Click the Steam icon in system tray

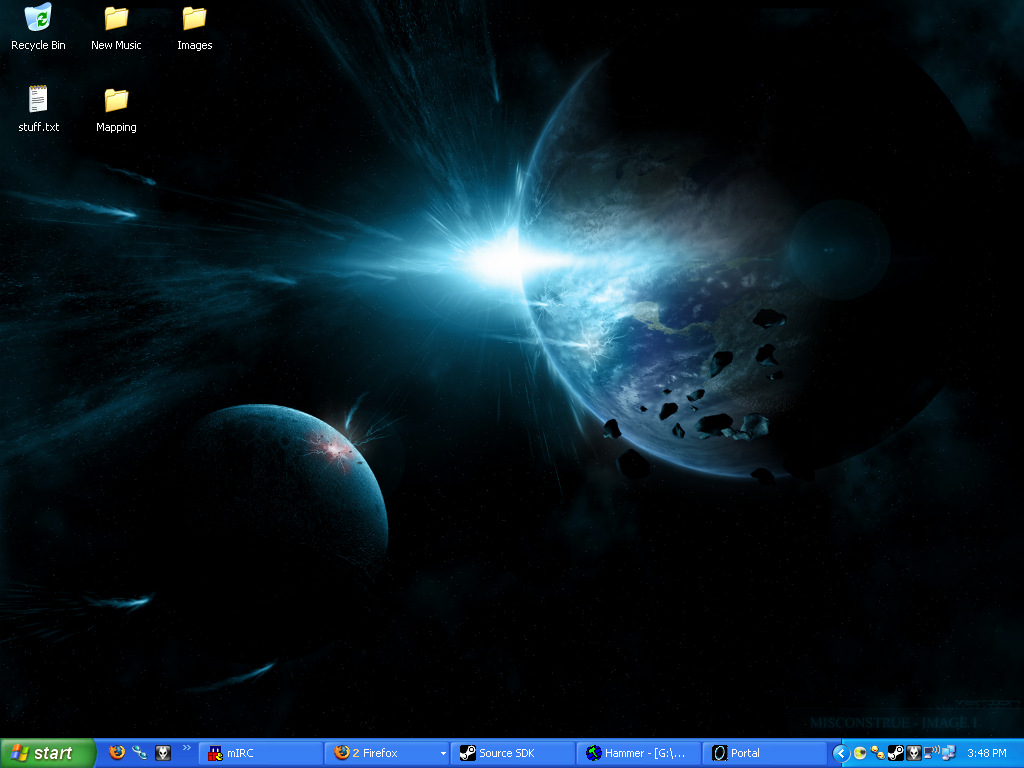click(896, 753)
